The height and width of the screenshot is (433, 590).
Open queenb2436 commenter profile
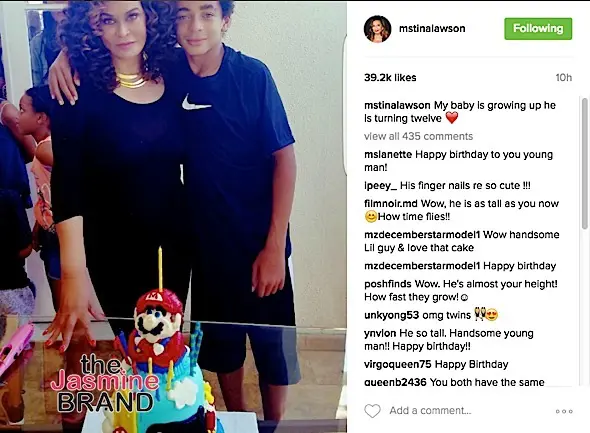395,382
